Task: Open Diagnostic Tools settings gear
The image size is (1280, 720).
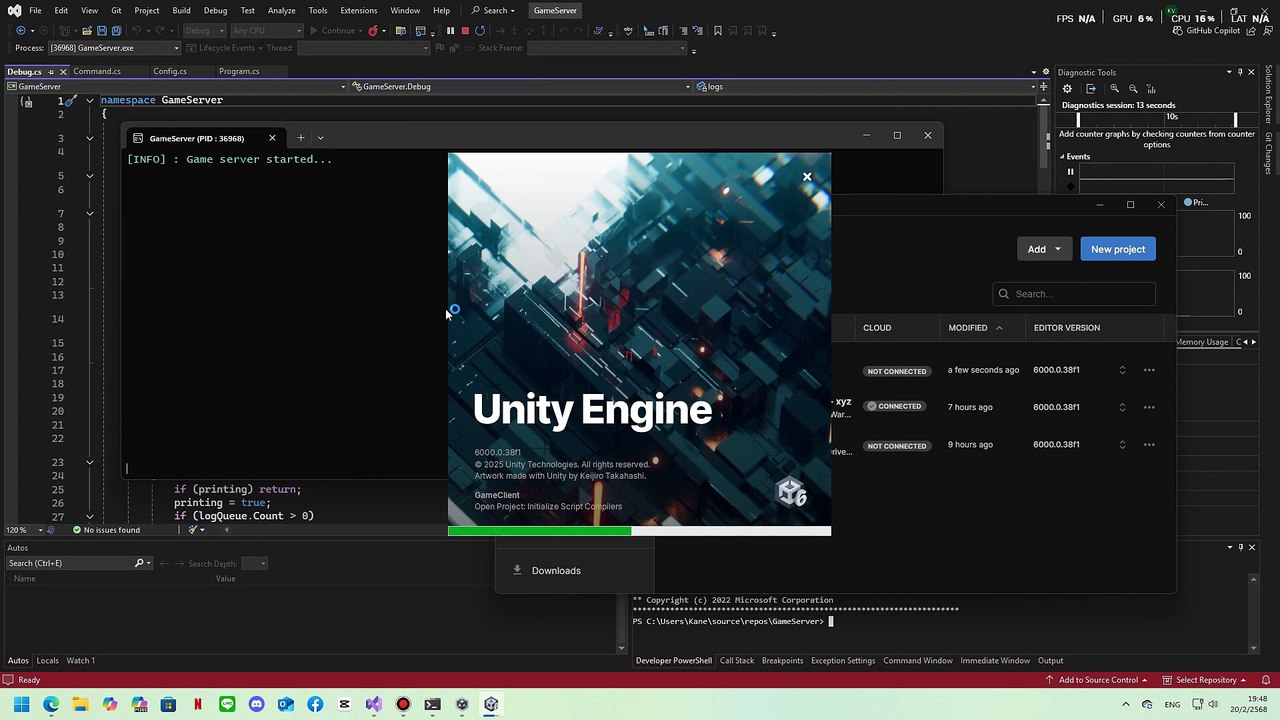Action: pos(1067,89)
